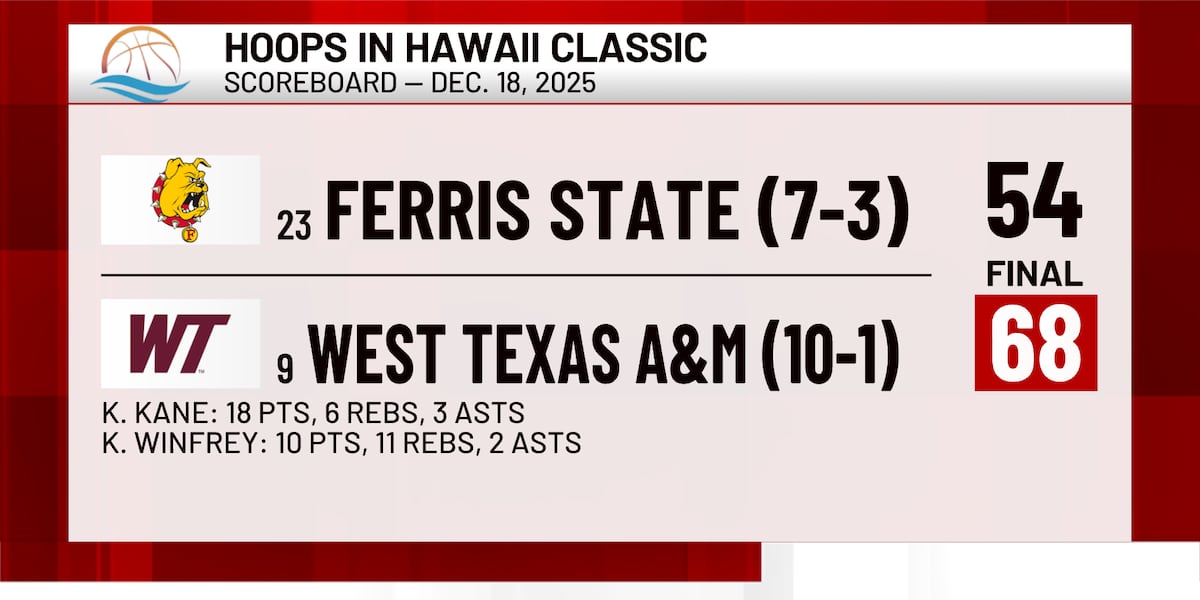Click the FINAL game status label

(x=1035, y=275)
